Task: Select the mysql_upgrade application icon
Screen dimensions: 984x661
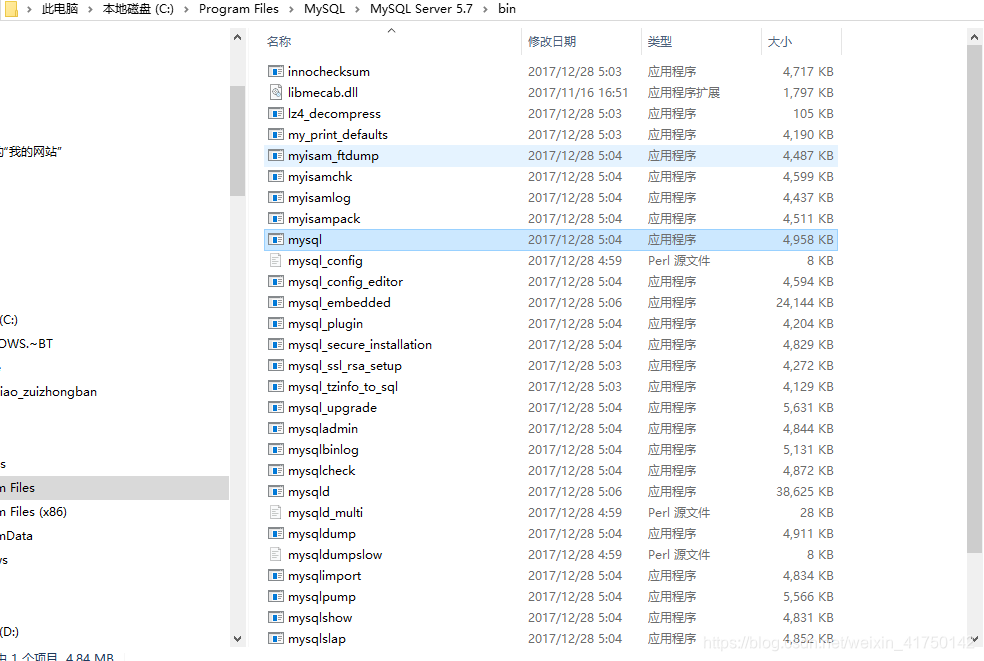Action: (275, 407)
